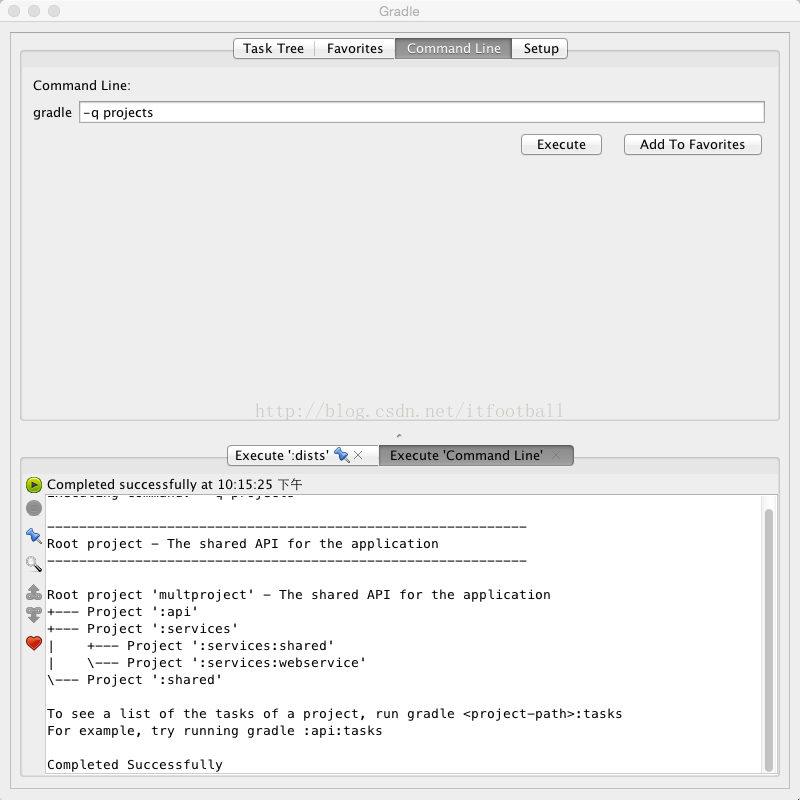This screenshot has width=800, height=800.
Task: Click the window zoom button in title bar
Action: (x=54, y=11)
